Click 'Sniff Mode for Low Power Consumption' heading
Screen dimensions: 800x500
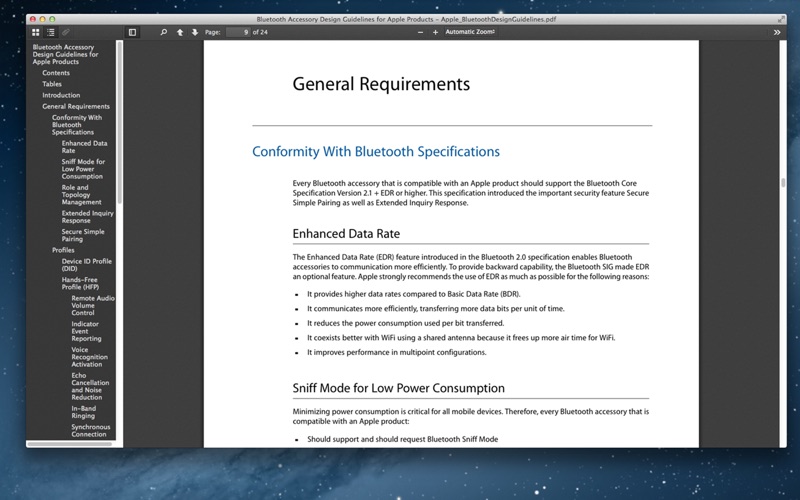[398, 388]
